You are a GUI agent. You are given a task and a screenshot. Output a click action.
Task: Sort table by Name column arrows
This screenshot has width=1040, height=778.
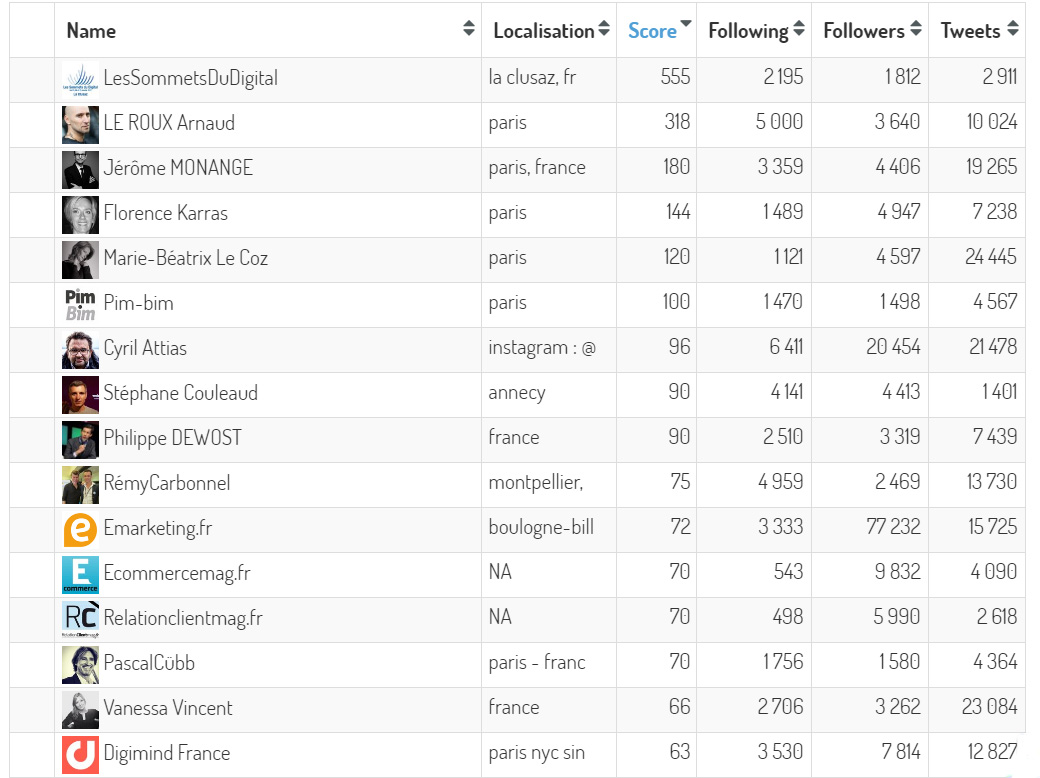click(469, 29)
